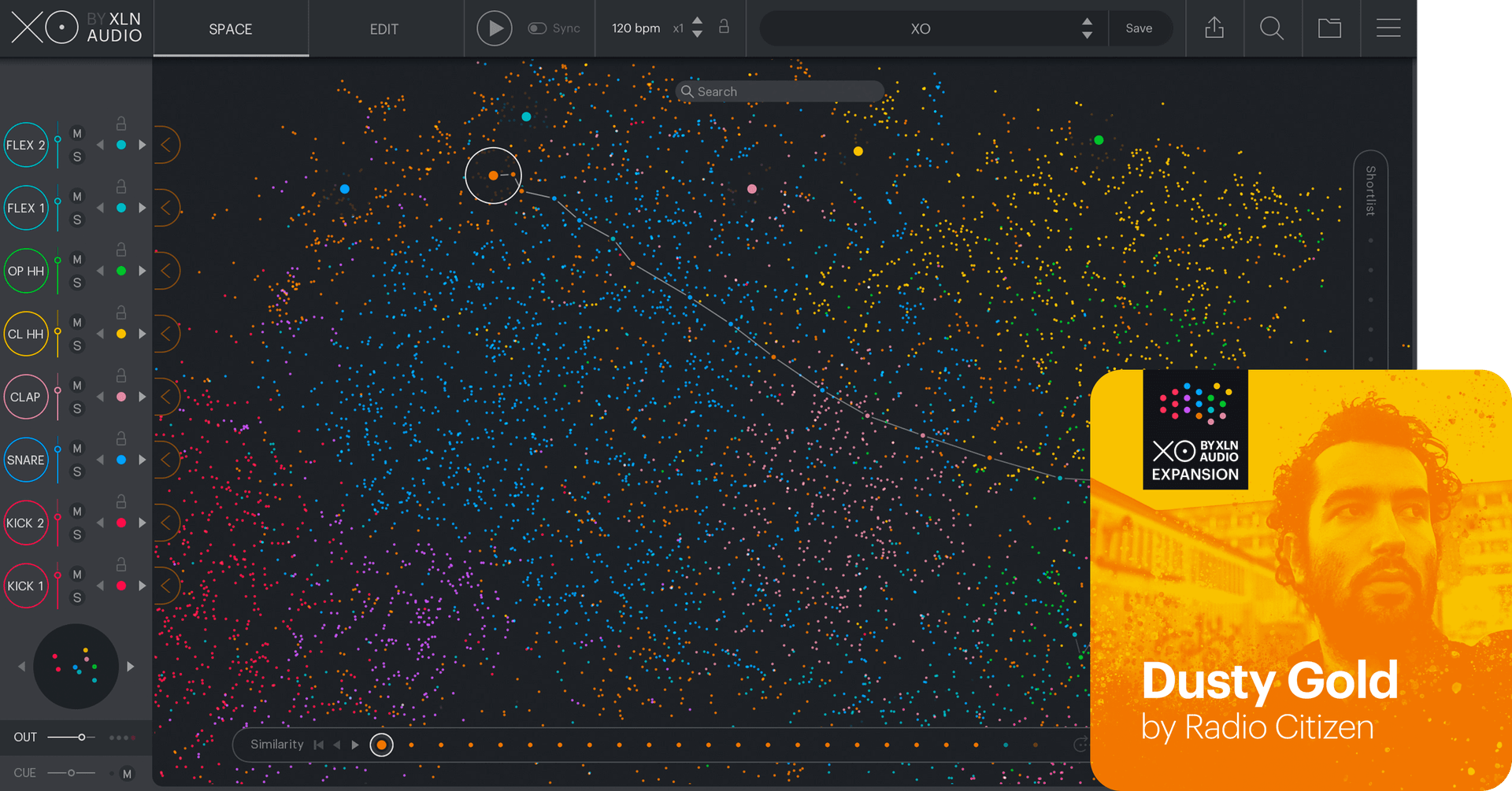Select the FLEX 2 channel pad

[26, 145]
